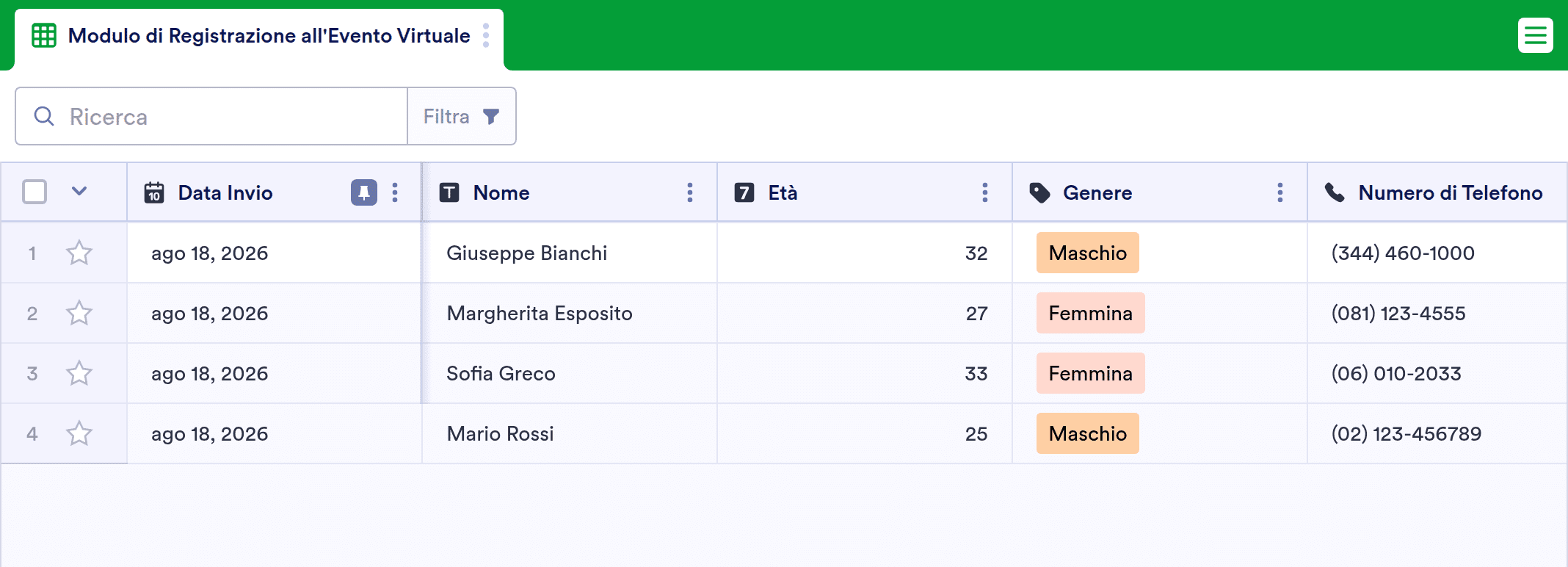Click the magnifying glass search icon
The height and width of the screenshot is (567, 1568).
[44, 116]
